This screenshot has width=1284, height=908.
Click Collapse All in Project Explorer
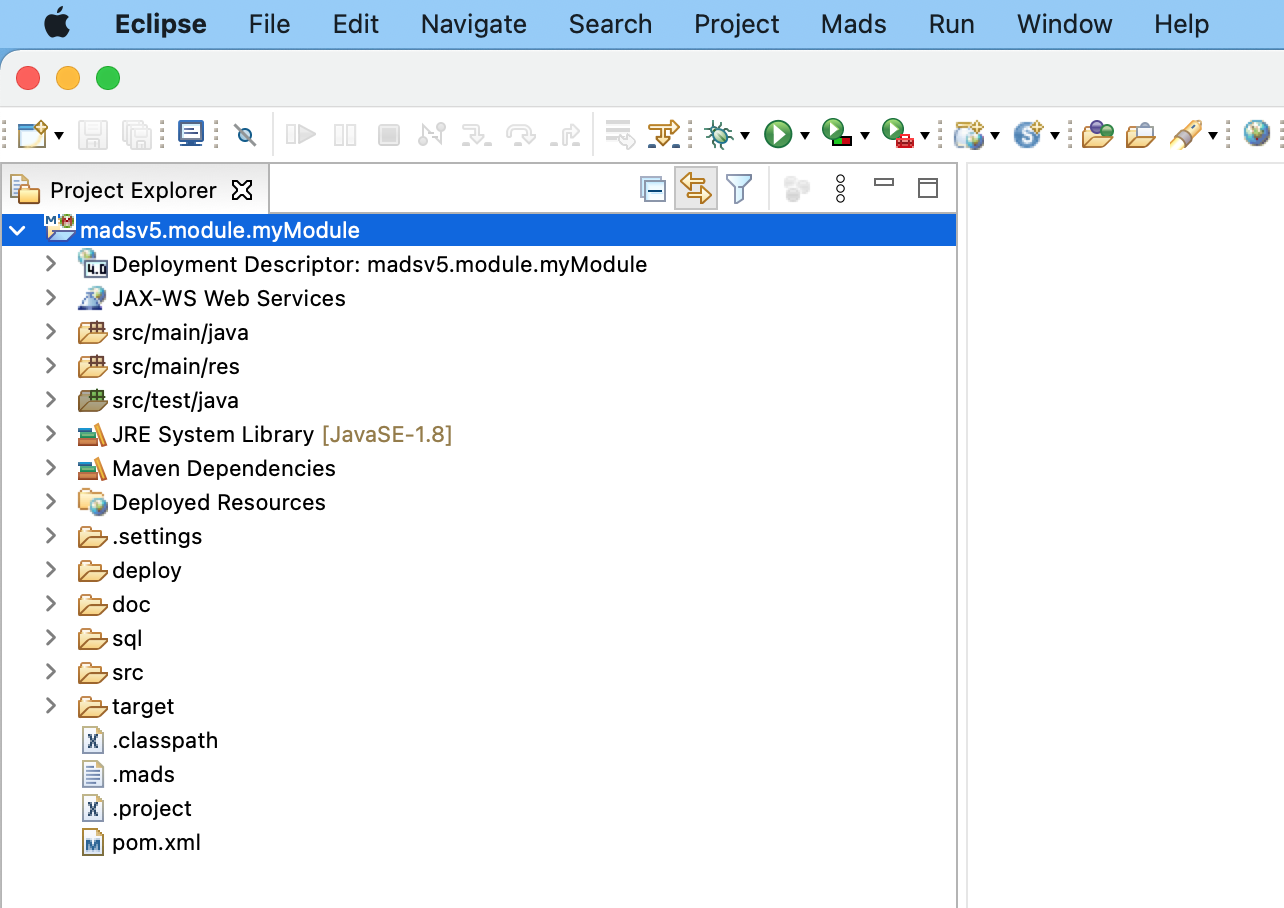653,189
